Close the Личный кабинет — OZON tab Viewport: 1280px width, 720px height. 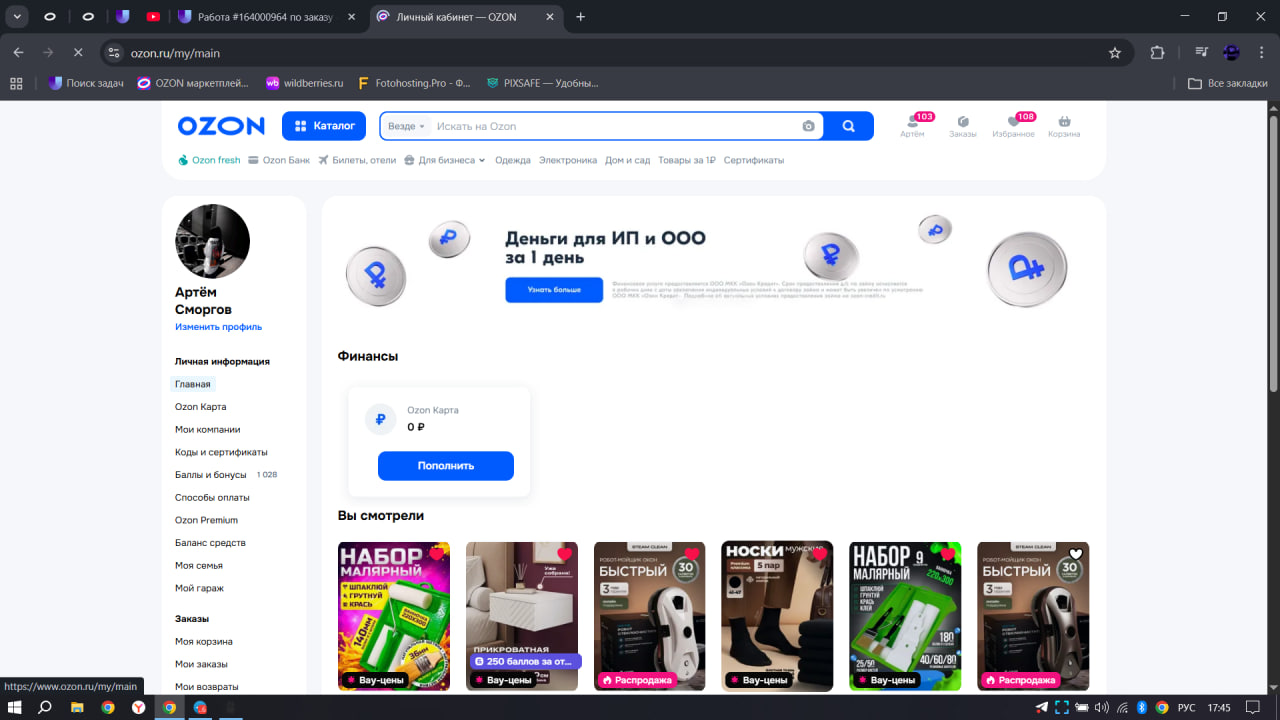(x=549, y=17)
